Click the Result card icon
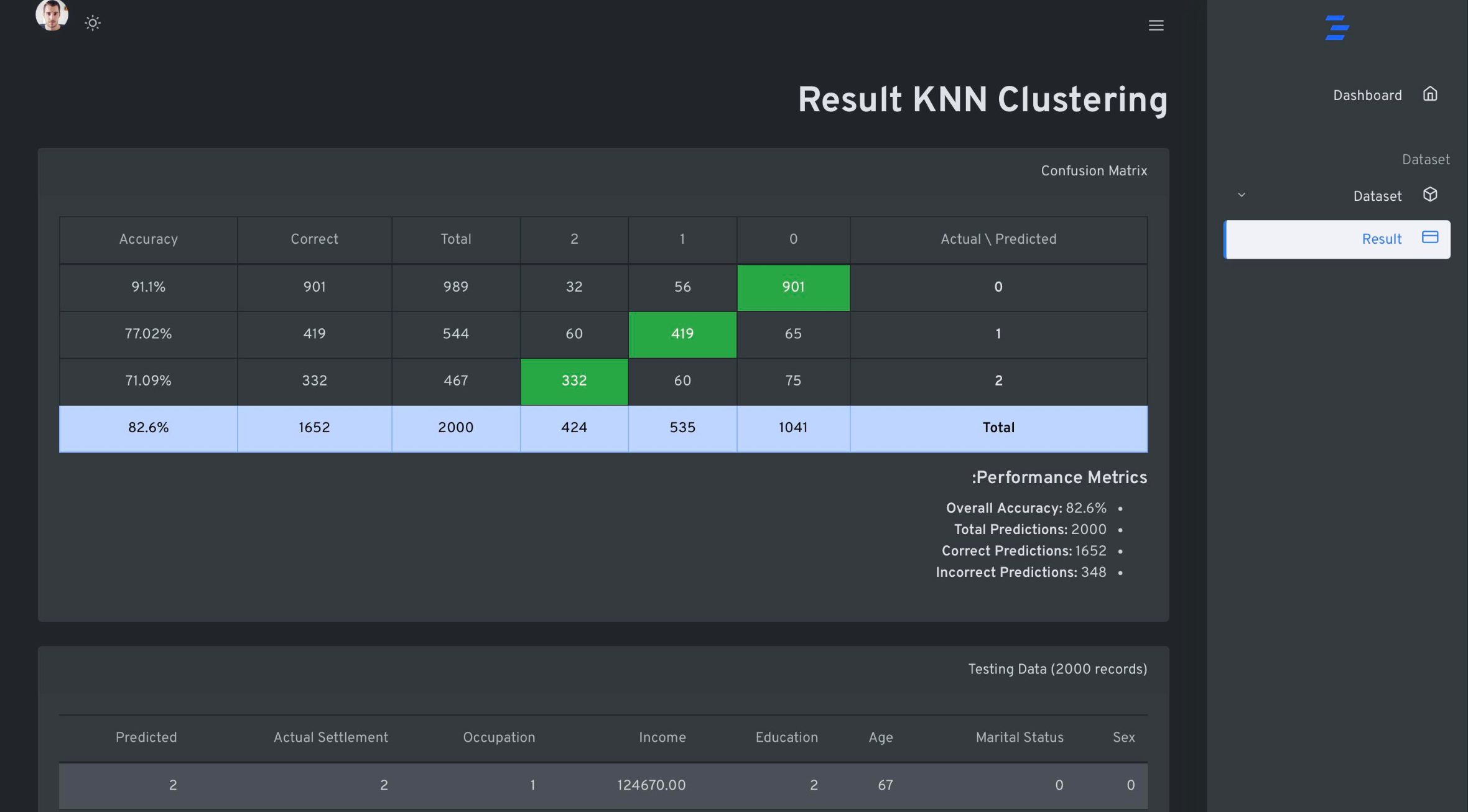 click(1430, 238)
